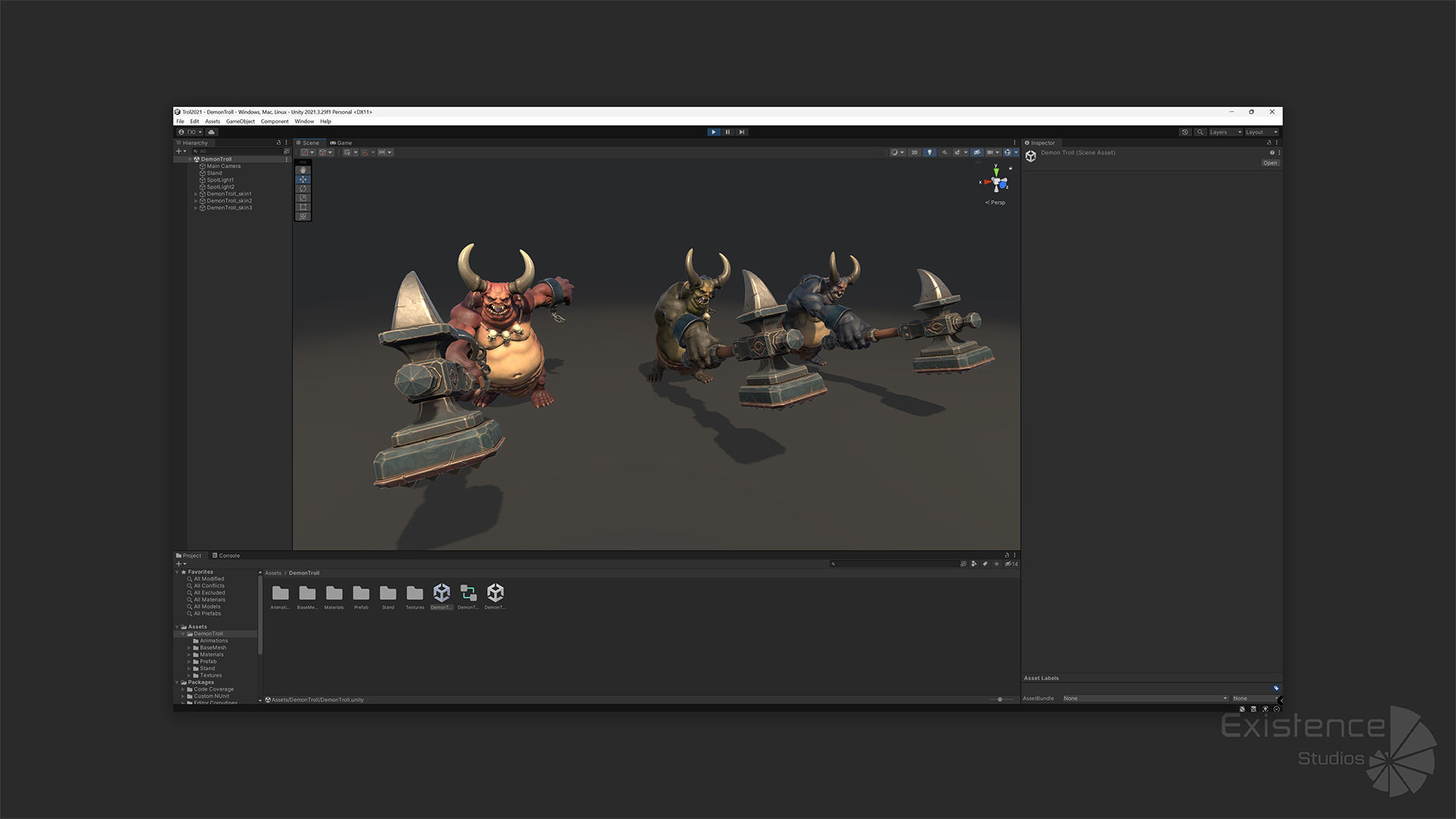The height and width of the screenshot is (819, 1456).
Task: Open the Materials folder thumbnail
Action: point(334,595)
